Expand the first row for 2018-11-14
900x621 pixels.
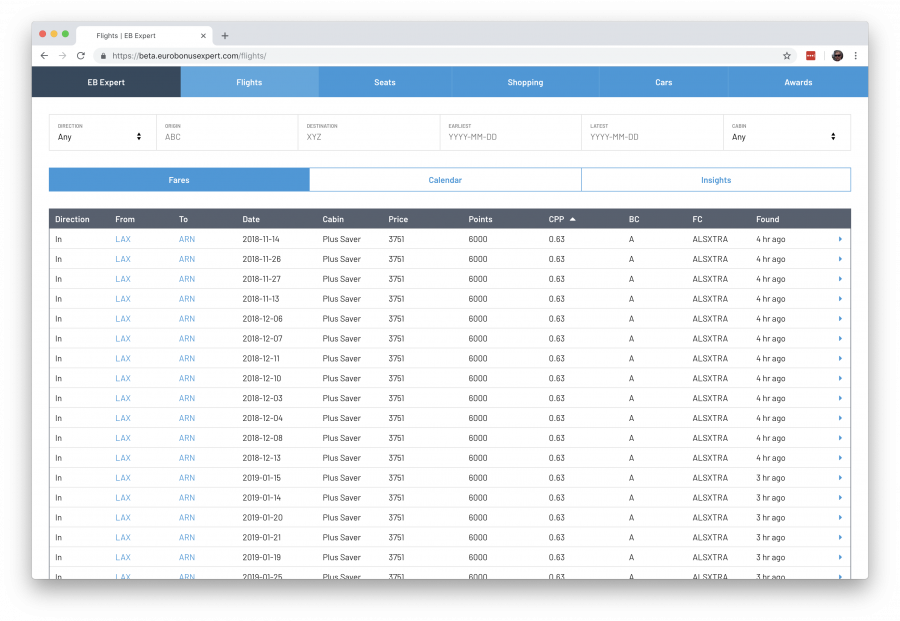(x=840, y=239)
